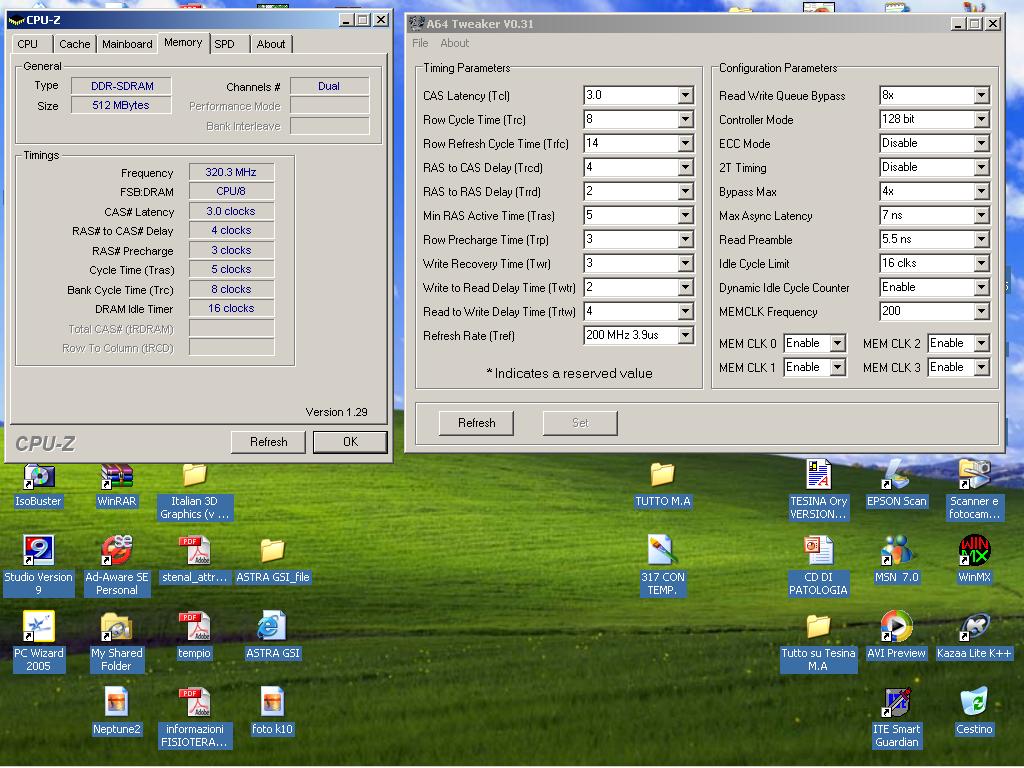This screenshot has width=1024, height=768.
Task: Expand Row Cycle Time (Trc) dropdown
Action: coord(685,120)
